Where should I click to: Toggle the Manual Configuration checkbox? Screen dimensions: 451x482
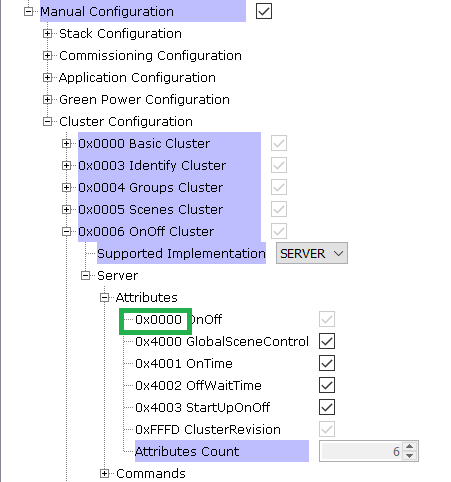coord(264,11)
